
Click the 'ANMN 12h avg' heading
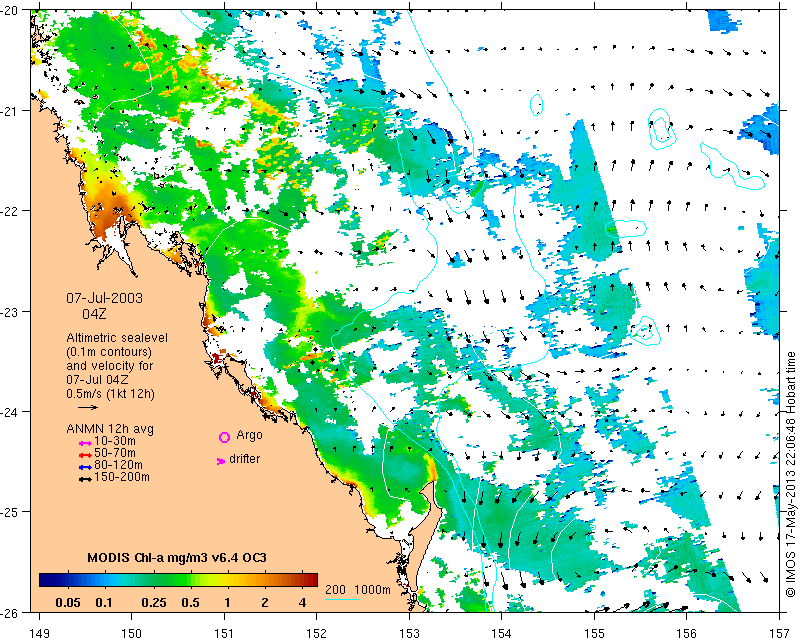110,429
